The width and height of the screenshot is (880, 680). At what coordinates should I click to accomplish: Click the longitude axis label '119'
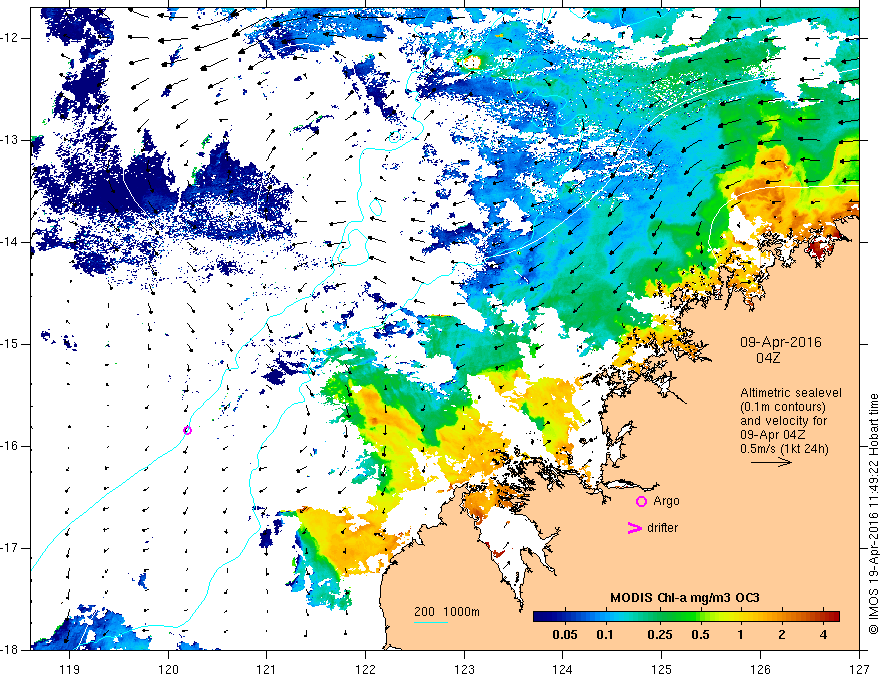[x=70, y=669]
